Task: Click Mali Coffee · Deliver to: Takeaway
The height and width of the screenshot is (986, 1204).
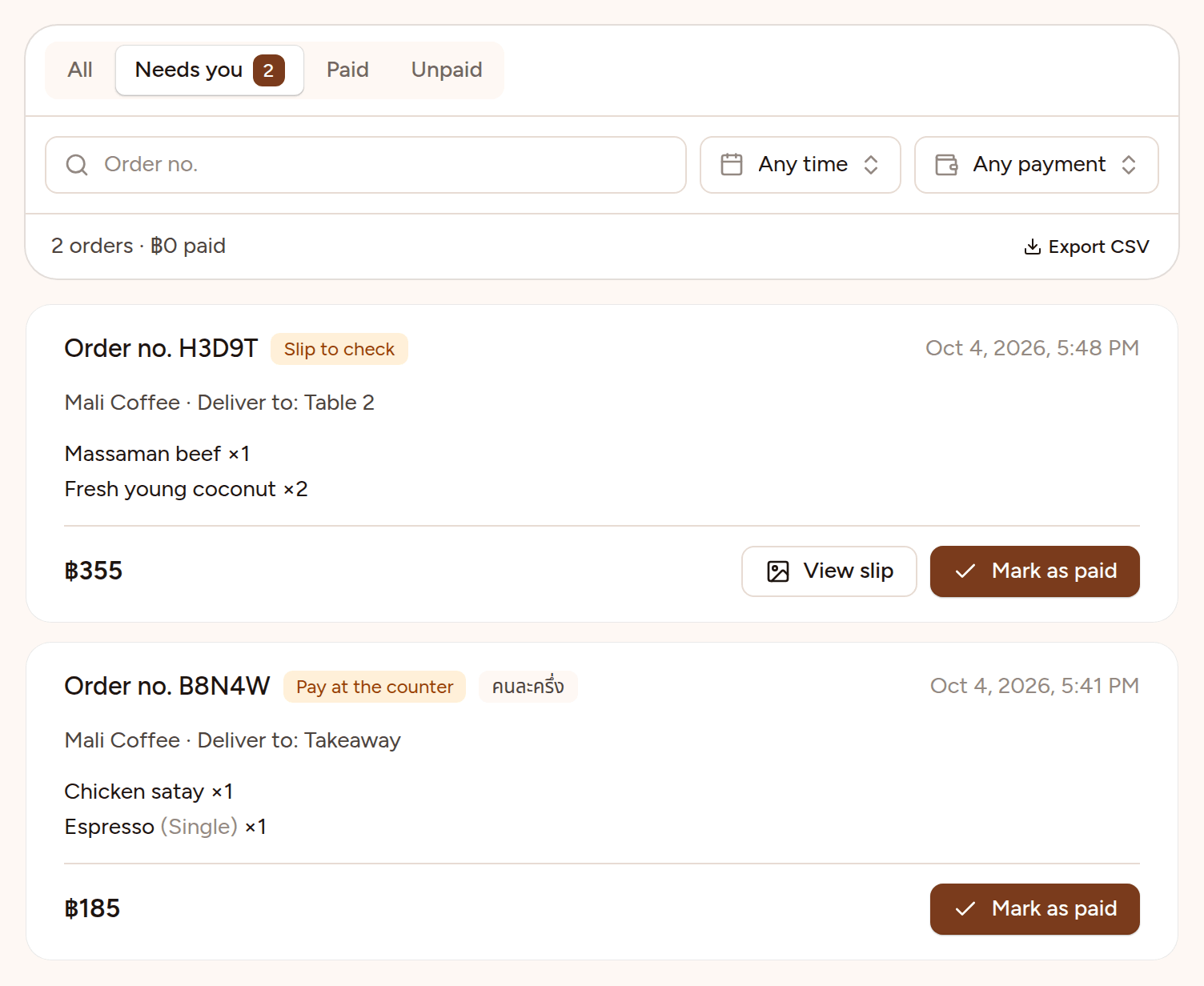Action: [233, 740]
